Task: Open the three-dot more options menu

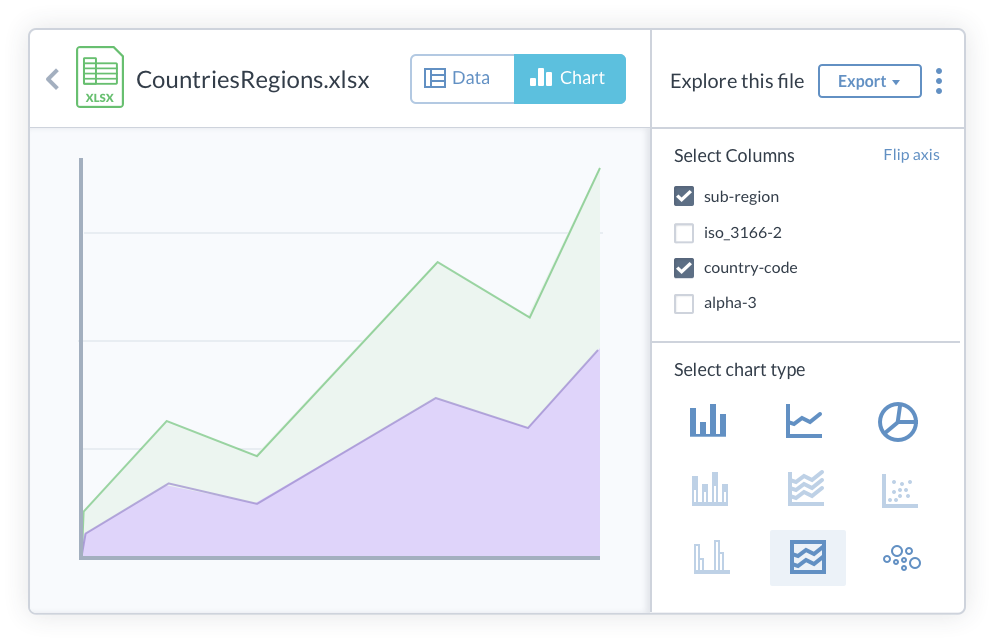Action: click(938, 81)
